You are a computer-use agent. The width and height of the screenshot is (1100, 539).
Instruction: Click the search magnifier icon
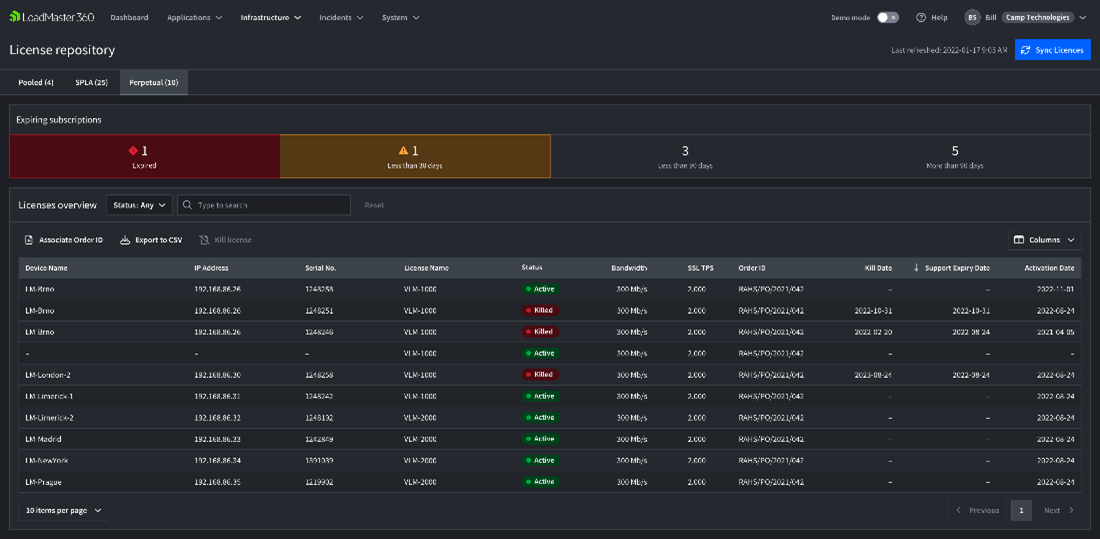187,205
